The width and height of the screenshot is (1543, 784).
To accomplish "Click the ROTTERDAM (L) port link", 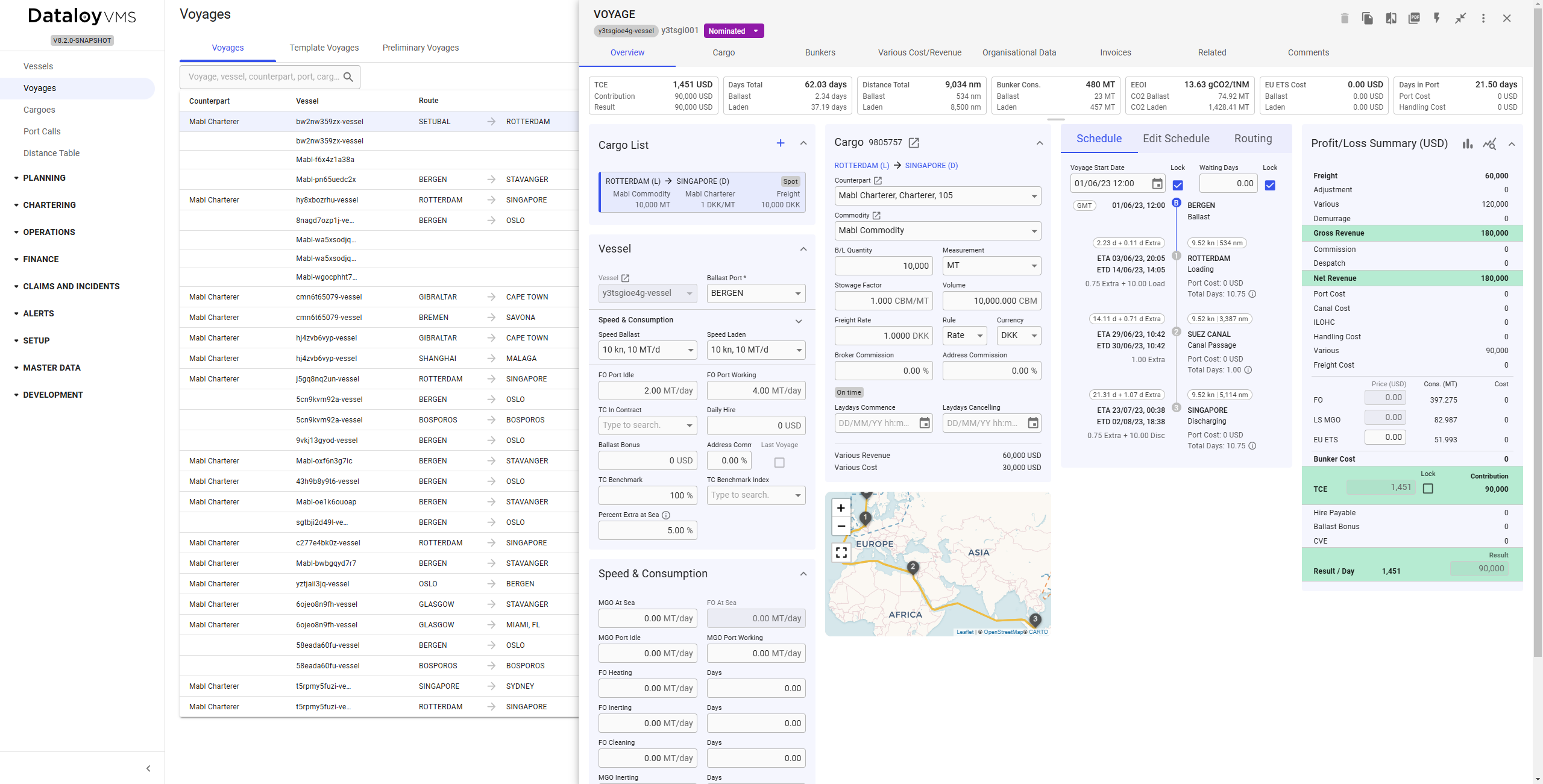I will point(861,165).
